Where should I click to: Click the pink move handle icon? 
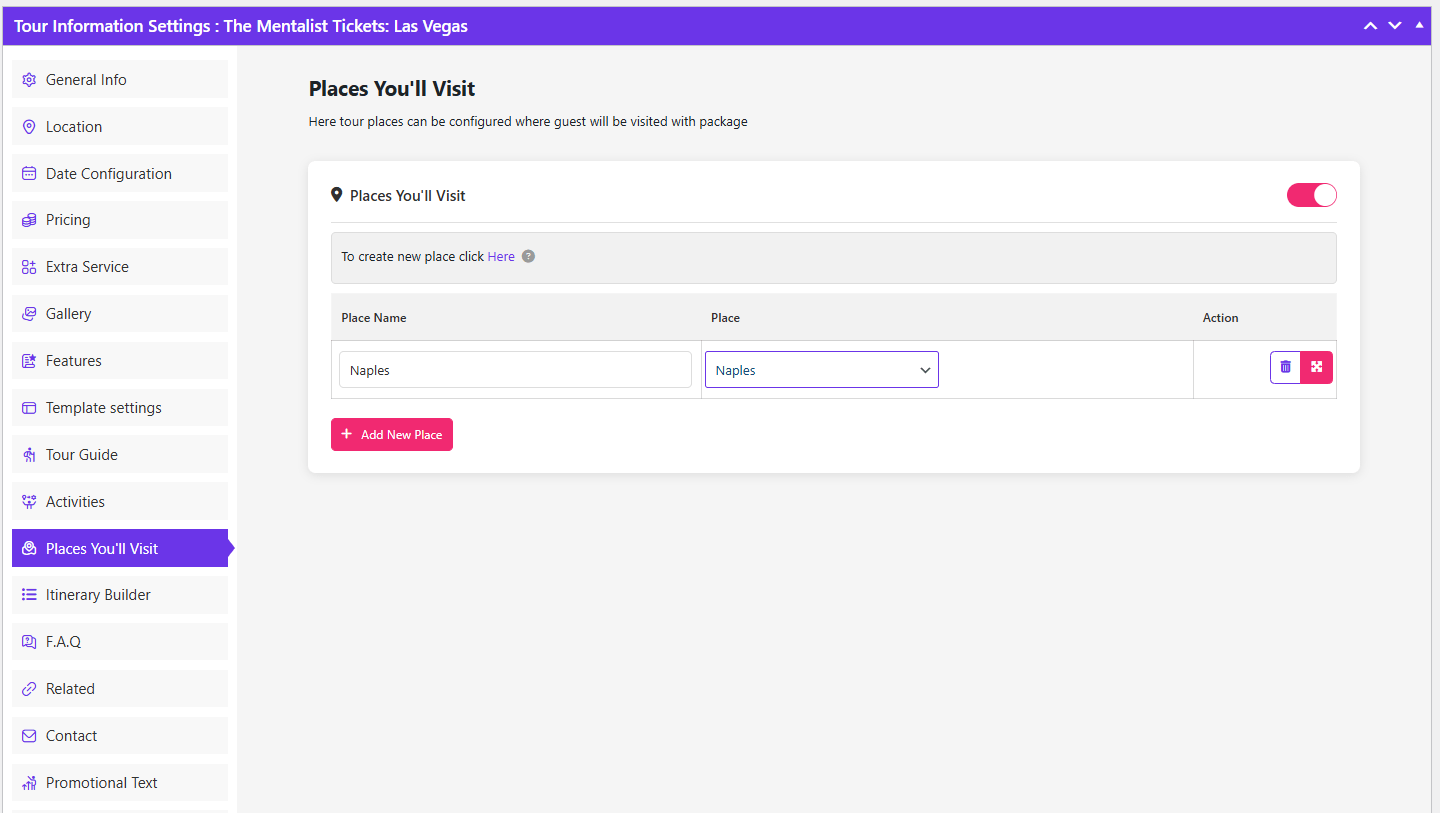1316,367
